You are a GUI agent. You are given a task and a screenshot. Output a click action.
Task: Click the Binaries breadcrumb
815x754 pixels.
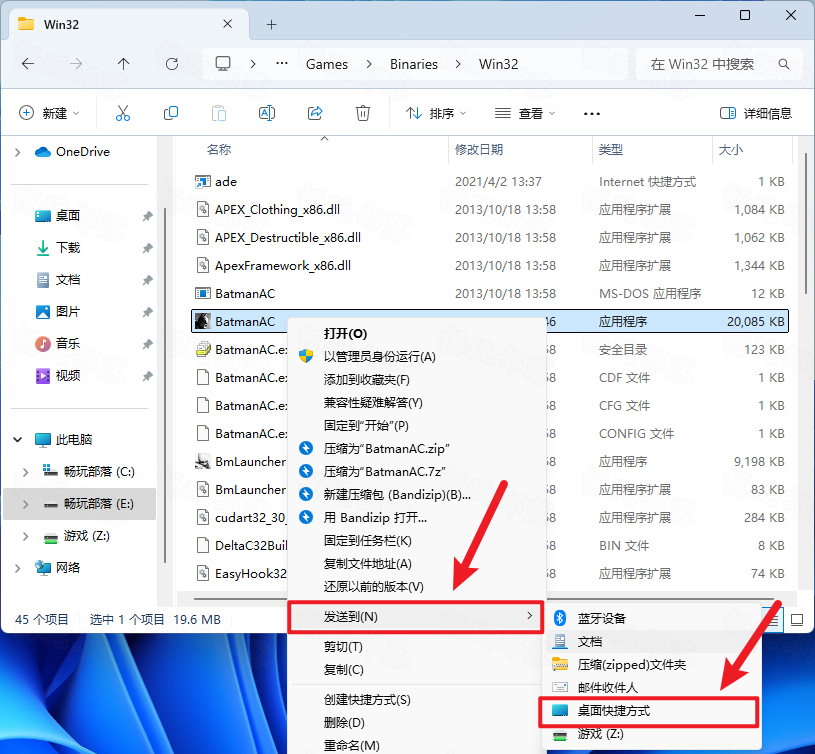point(414,64)
